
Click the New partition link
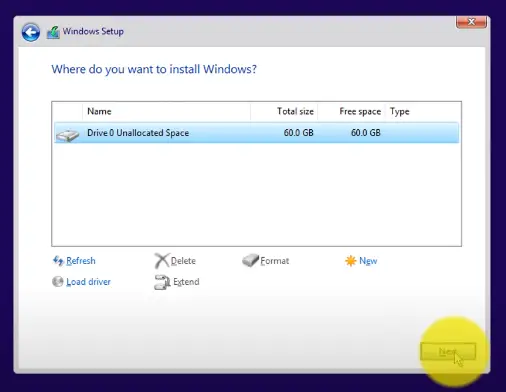tap(368, 261)
